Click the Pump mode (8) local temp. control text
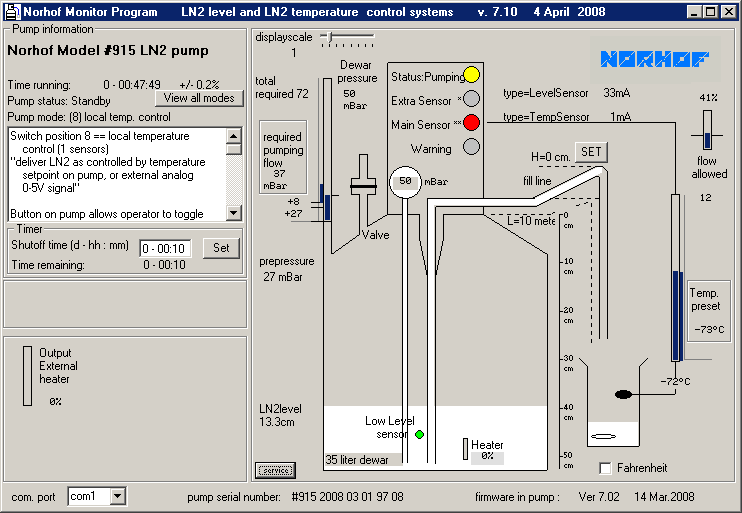742x513 pixels. tap(89, 117)
